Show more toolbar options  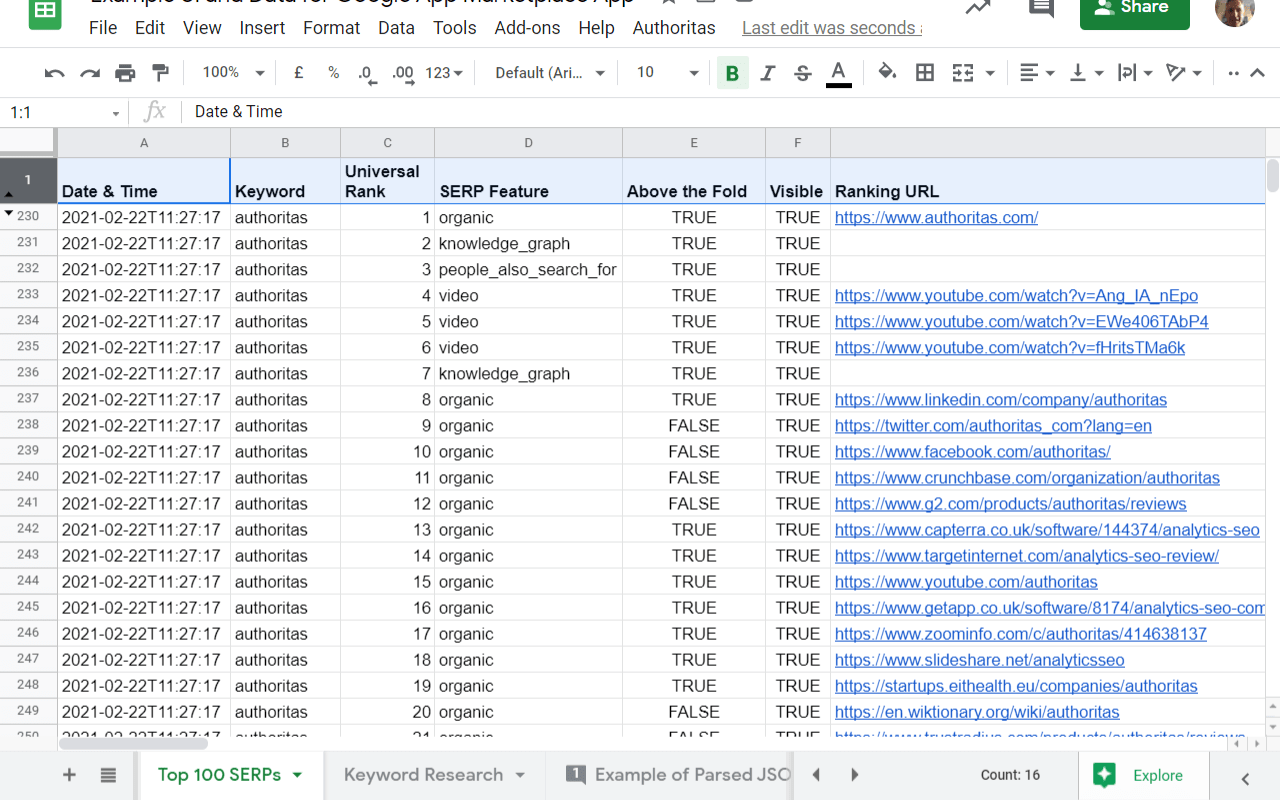click(x=1233, y=73)
